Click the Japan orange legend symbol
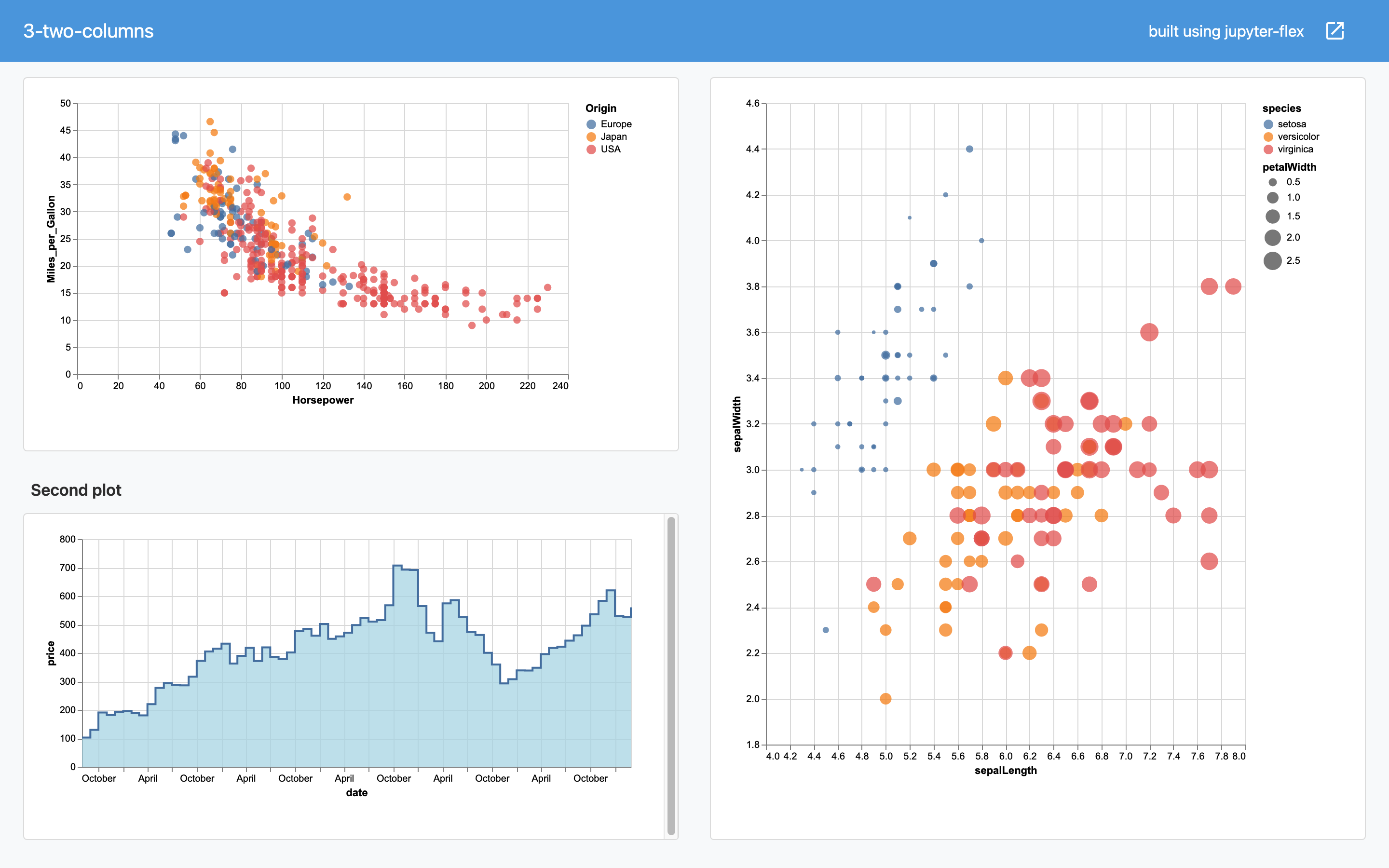The height and width of the screenshot is (868, 1389). tap(591, 136)
